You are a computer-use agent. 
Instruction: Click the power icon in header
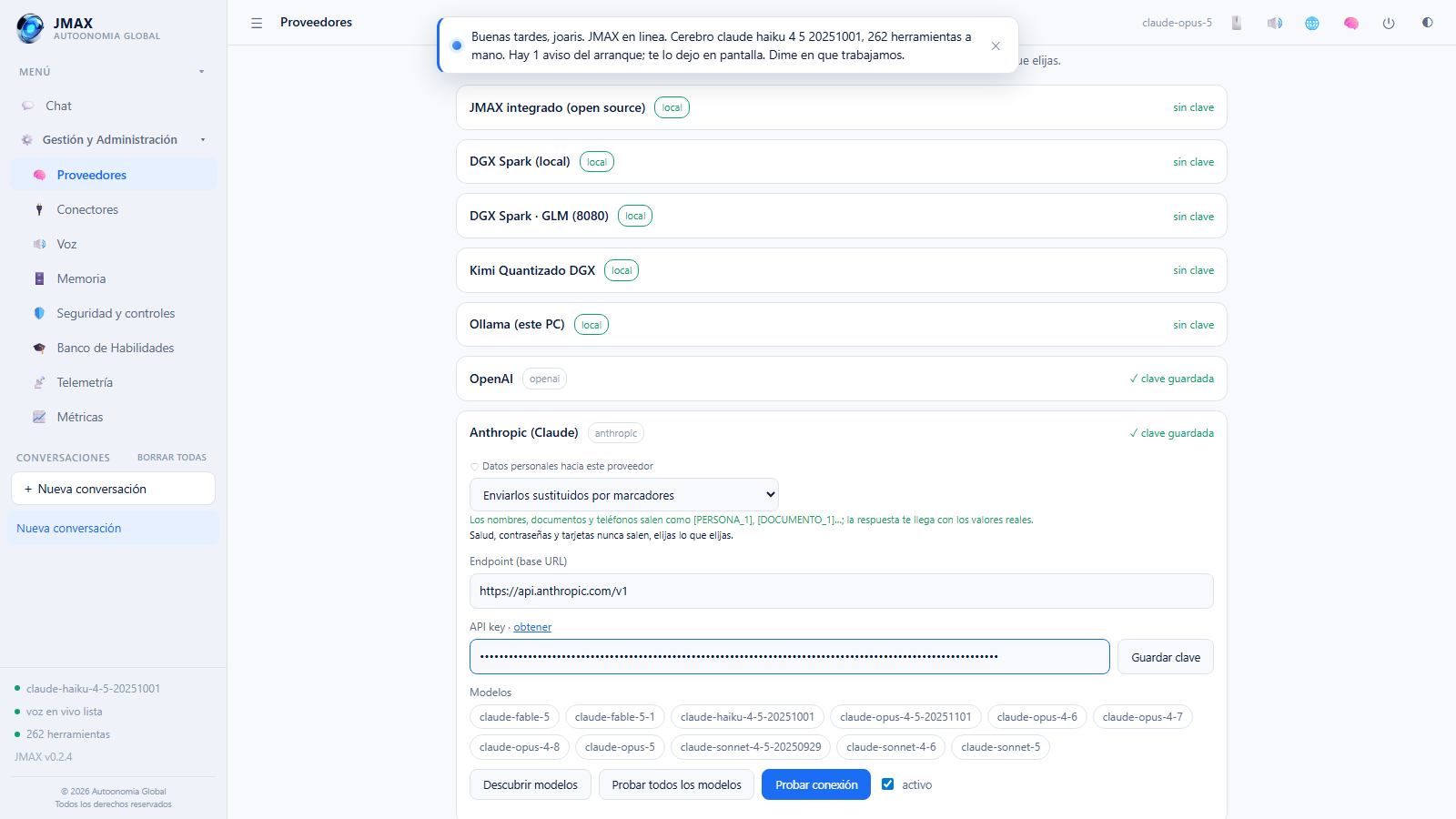(x=1389, y=23)
